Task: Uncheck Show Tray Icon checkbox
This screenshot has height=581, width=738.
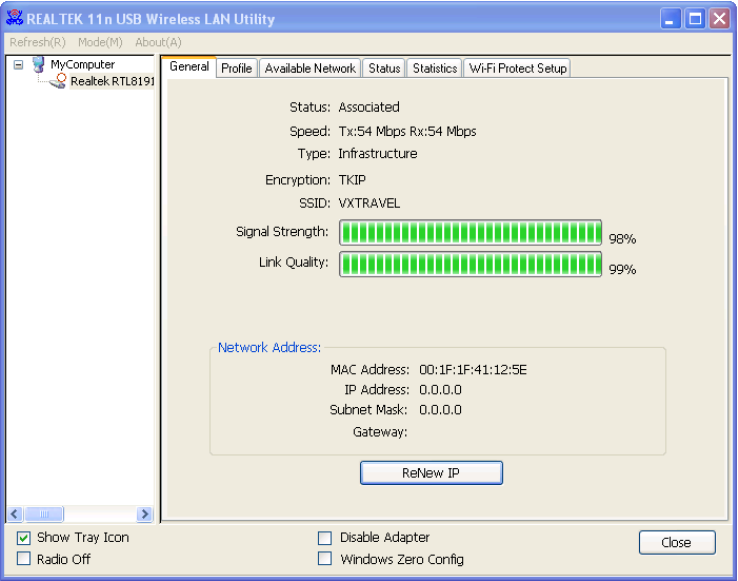Action: [24, 537]
